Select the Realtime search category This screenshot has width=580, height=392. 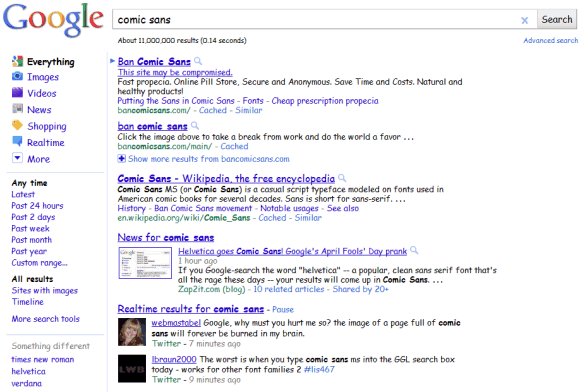tap(46, 143)
